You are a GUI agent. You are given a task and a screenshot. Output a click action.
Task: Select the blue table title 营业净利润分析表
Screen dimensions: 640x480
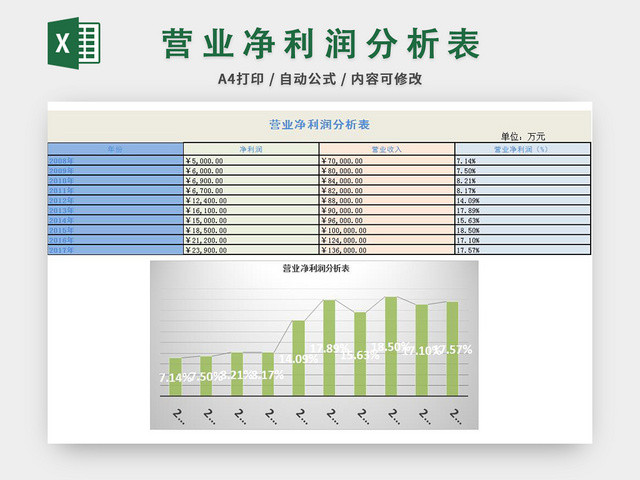320,124
